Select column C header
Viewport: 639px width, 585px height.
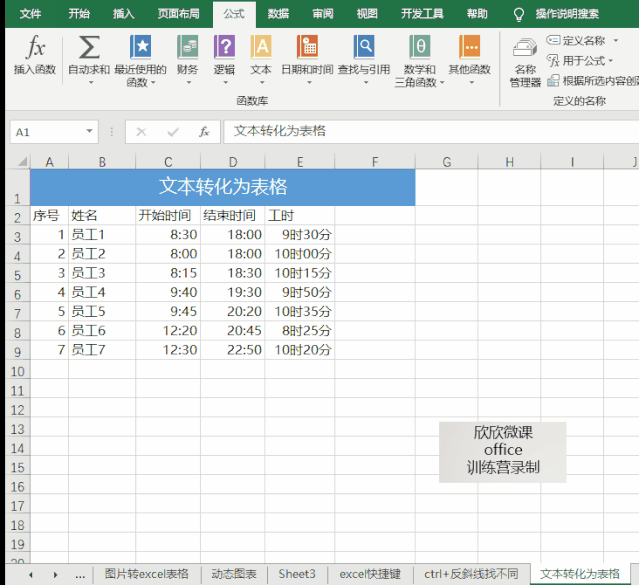coord(168,162)
